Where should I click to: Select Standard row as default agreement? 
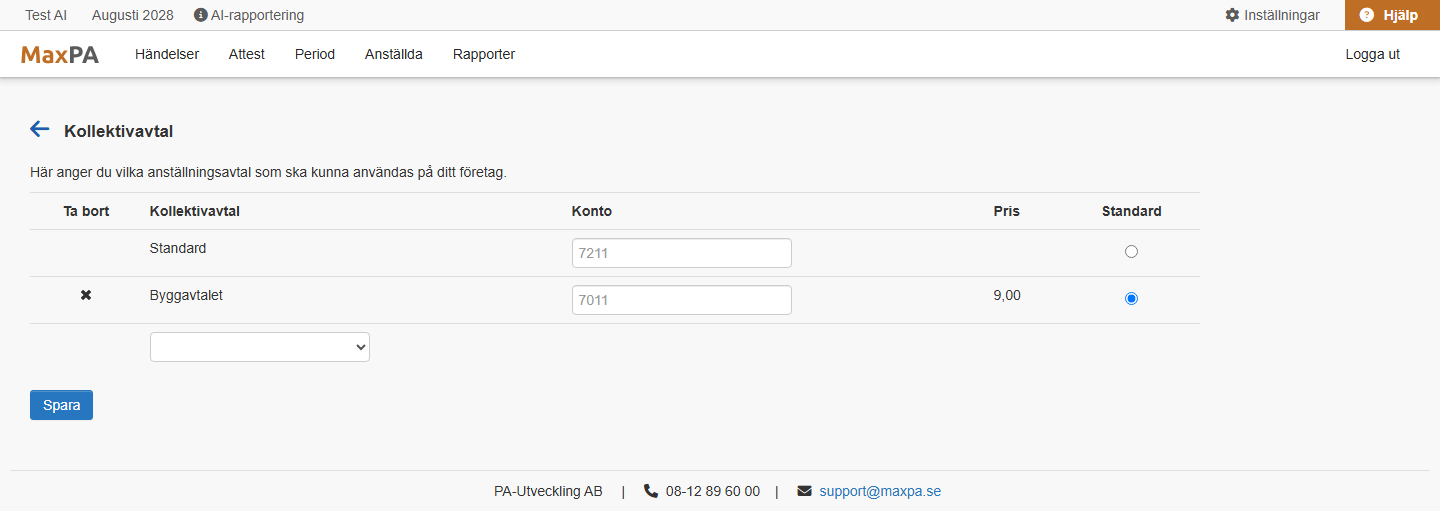click(x=1131, y=252)
